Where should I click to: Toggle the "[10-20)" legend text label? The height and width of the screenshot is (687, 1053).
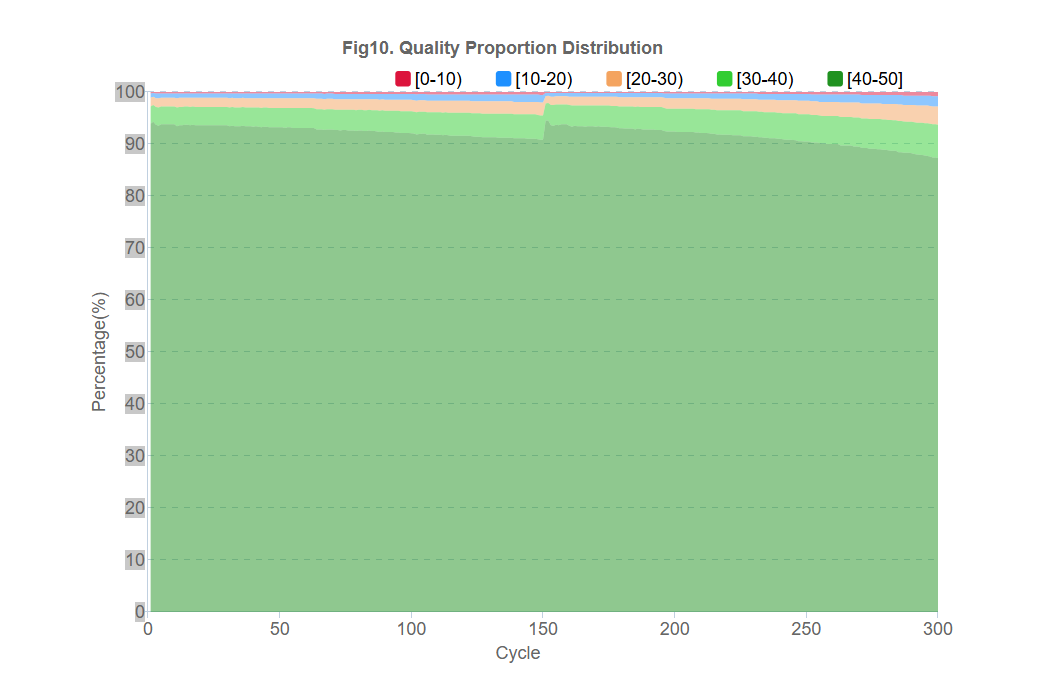tap(543, 79)
